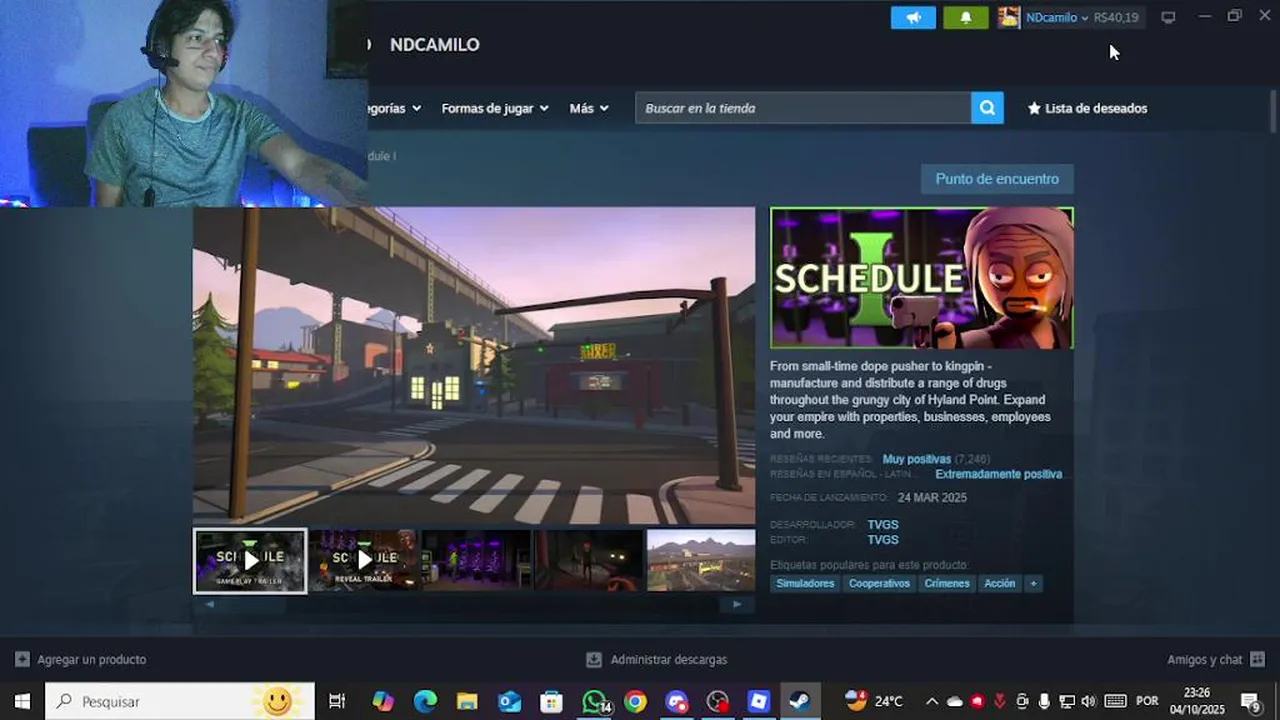Launch Microsoft Edge from taskbar
The height and width of the screenshot is (720, 1280).
425,701
